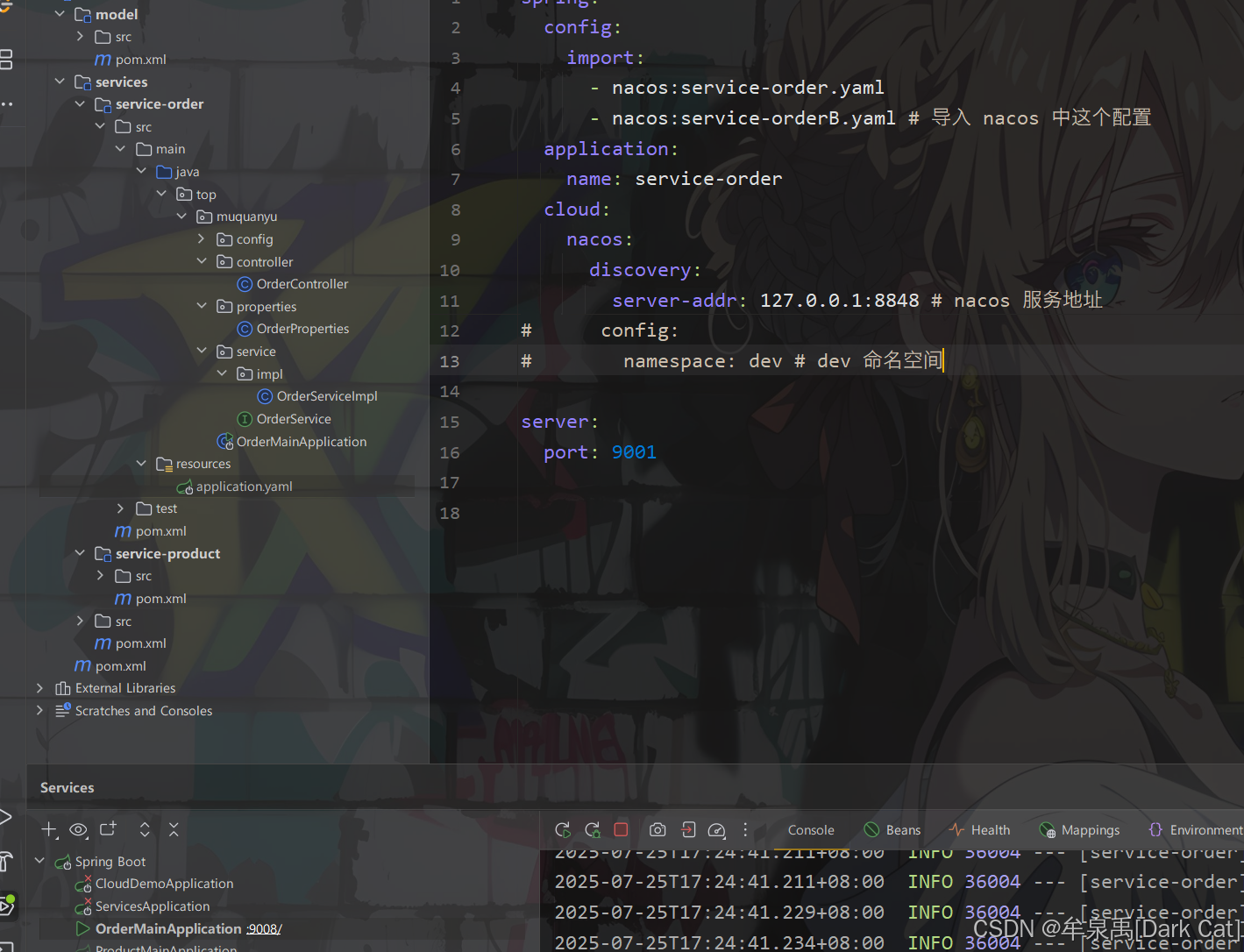This screenshot has height=952, width=1244.
Task: Collapse the service-order module
Action: click(x=80, y=103)
